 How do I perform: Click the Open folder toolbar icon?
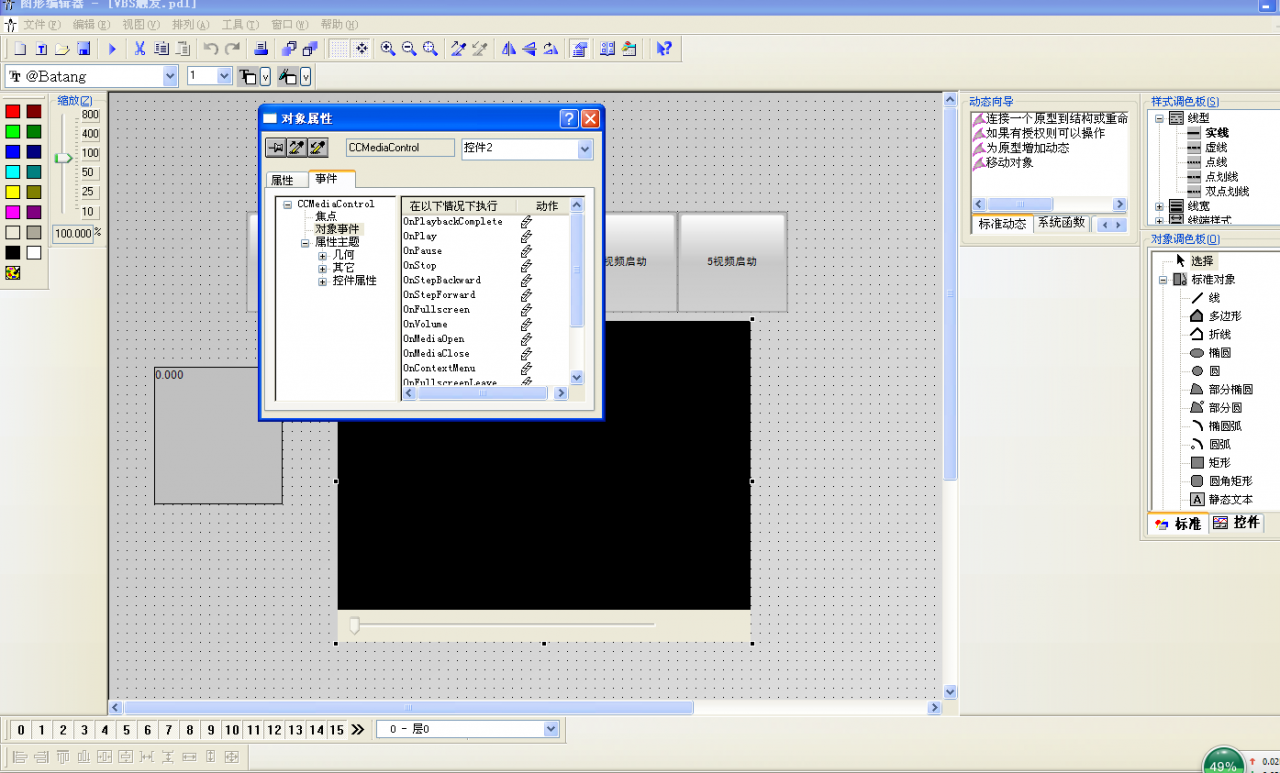62,48
